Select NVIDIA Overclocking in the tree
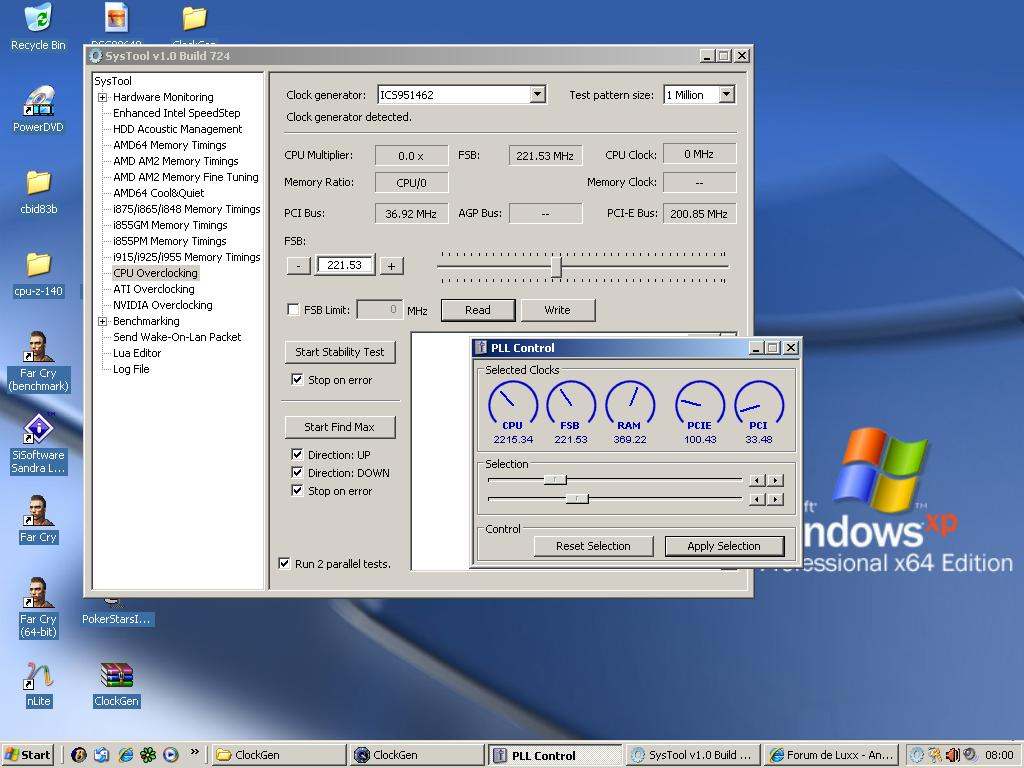This screenshot has width=1024, height=768. (163, 305)
